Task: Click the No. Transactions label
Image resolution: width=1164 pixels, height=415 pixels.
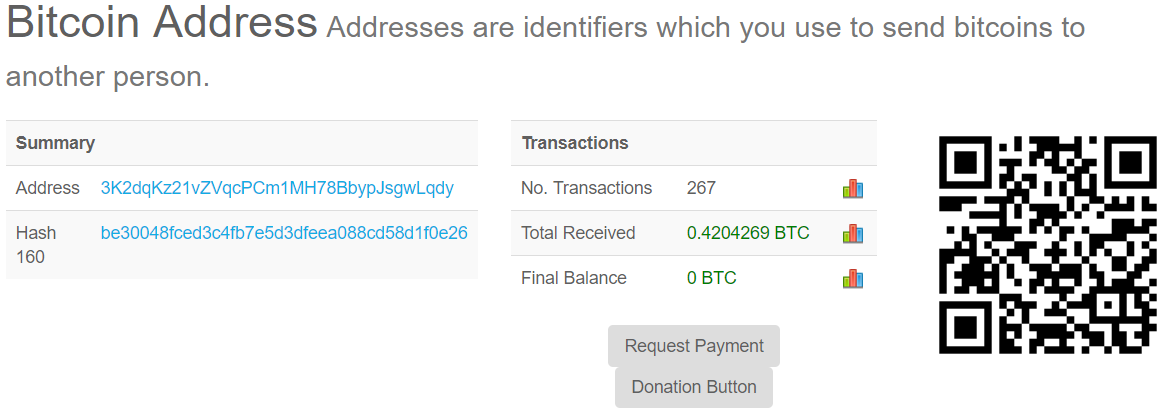Action: coord(586,188)
